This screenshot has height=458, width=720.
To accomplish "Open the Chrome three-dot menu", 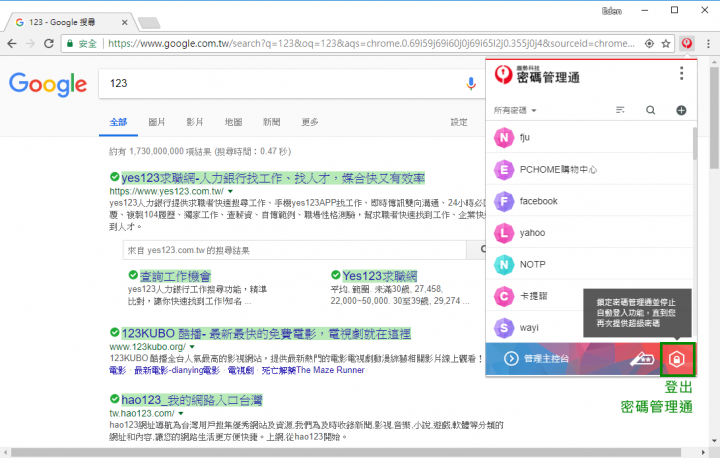I will pyautogui.click(x=708, y=44).
